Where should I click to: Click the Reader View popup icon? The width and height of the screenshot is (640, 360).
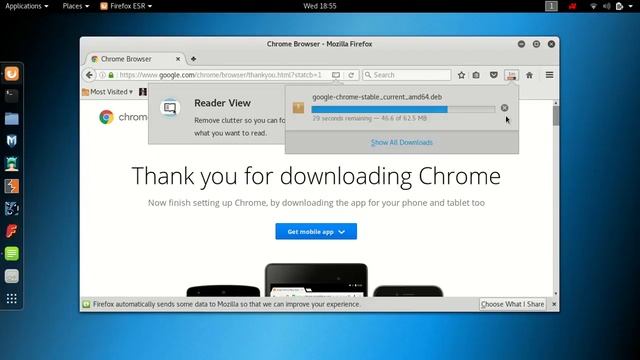[x=170, y=108]
